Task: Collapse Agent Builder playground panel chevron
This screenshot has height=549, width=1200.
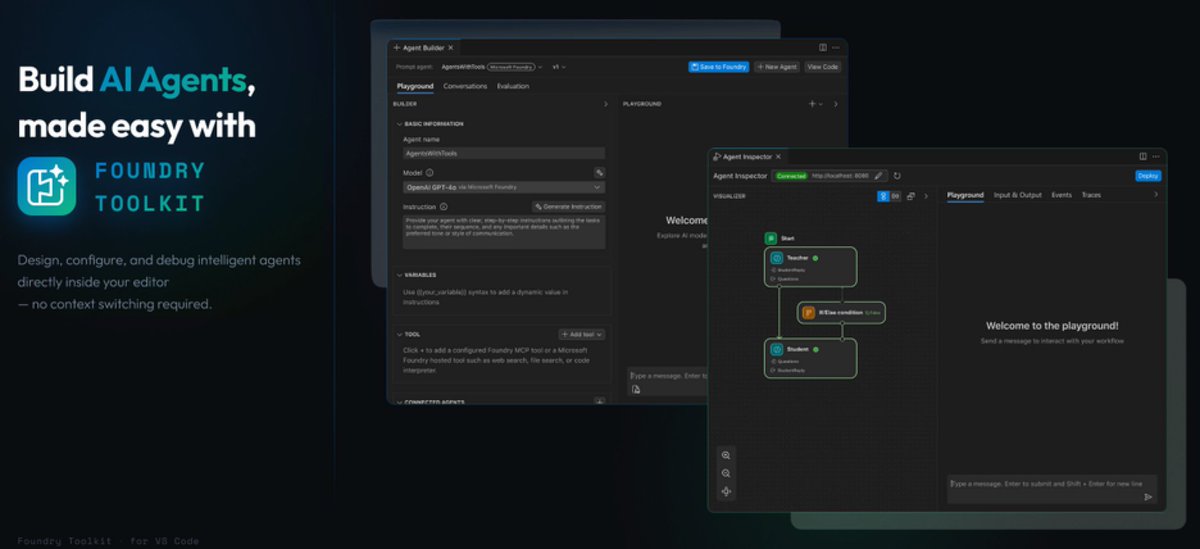Action: click(x=836, y=104)
